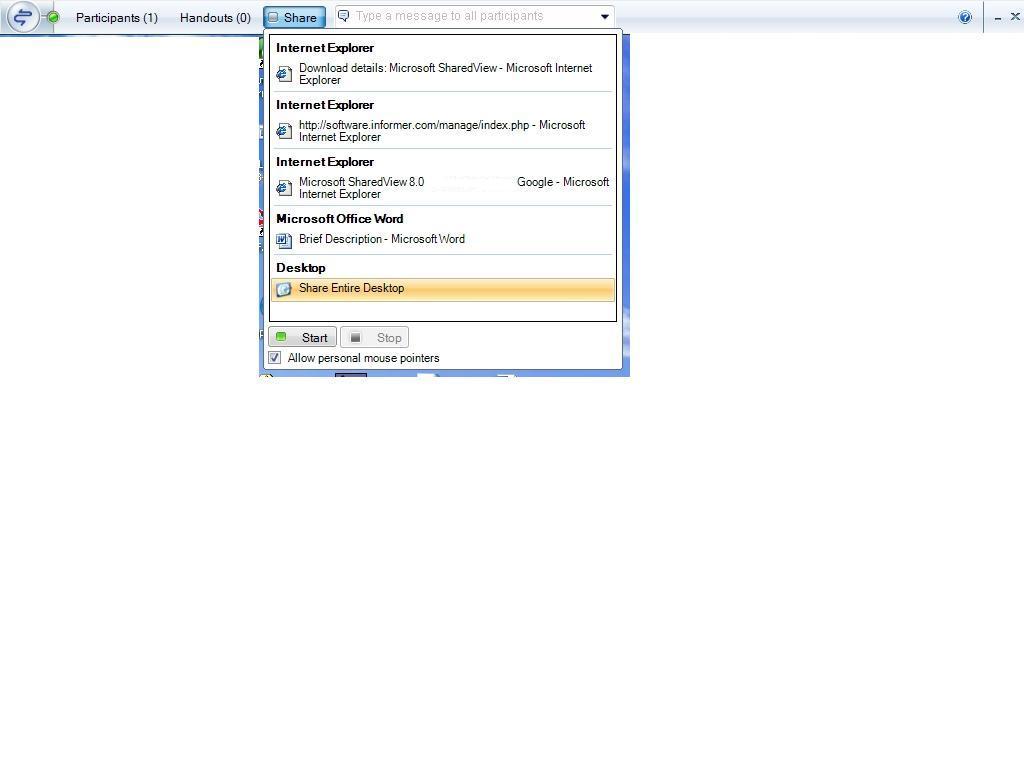Click the IE icon beside software.informer.com entry
1024x768 pixels.
[x=284, y=131]
